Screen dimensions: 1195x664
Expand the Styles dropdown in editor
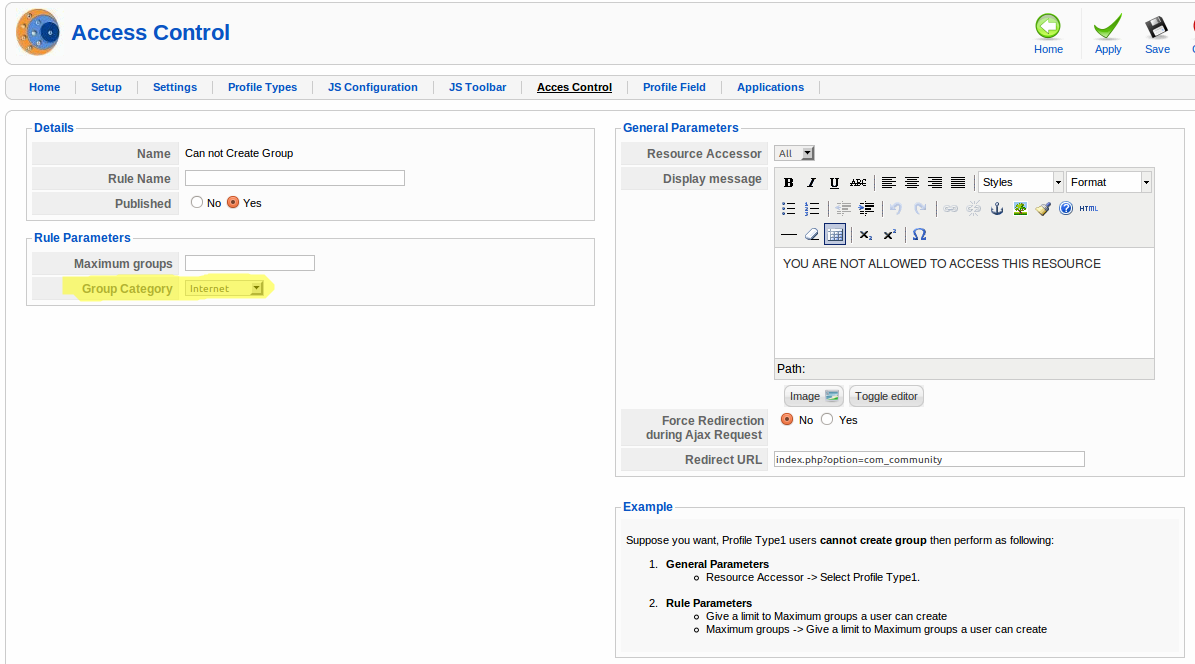click(1020, 182)
